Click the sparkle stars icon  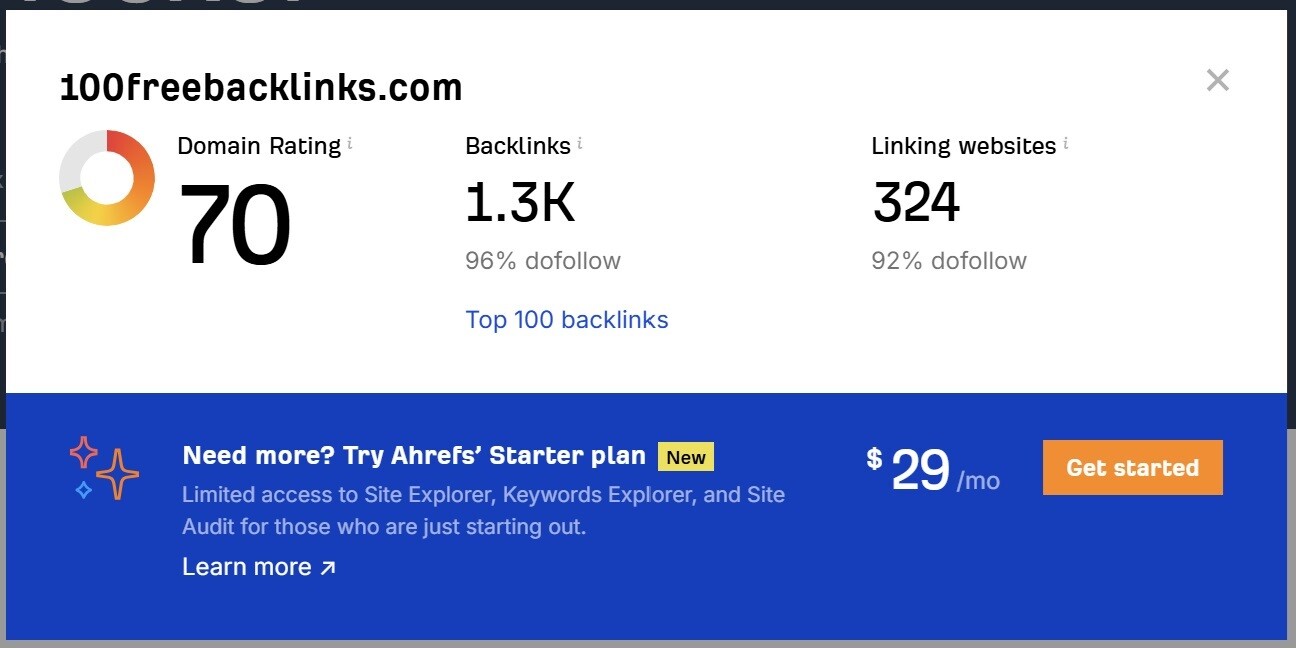click(104, 468)
